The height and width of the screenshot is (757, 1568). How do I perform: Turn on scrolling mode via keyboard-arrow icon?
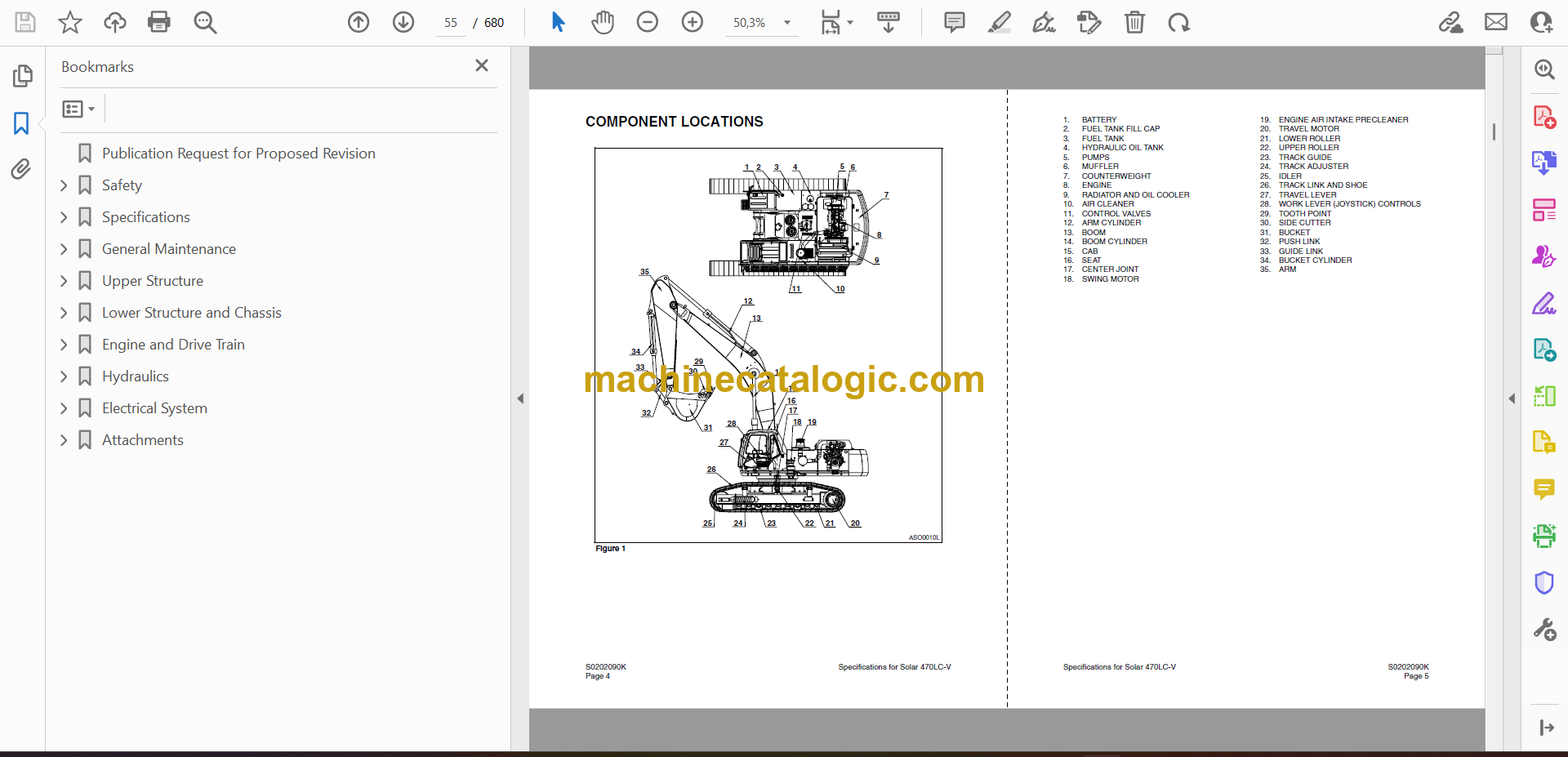(889, 22)
